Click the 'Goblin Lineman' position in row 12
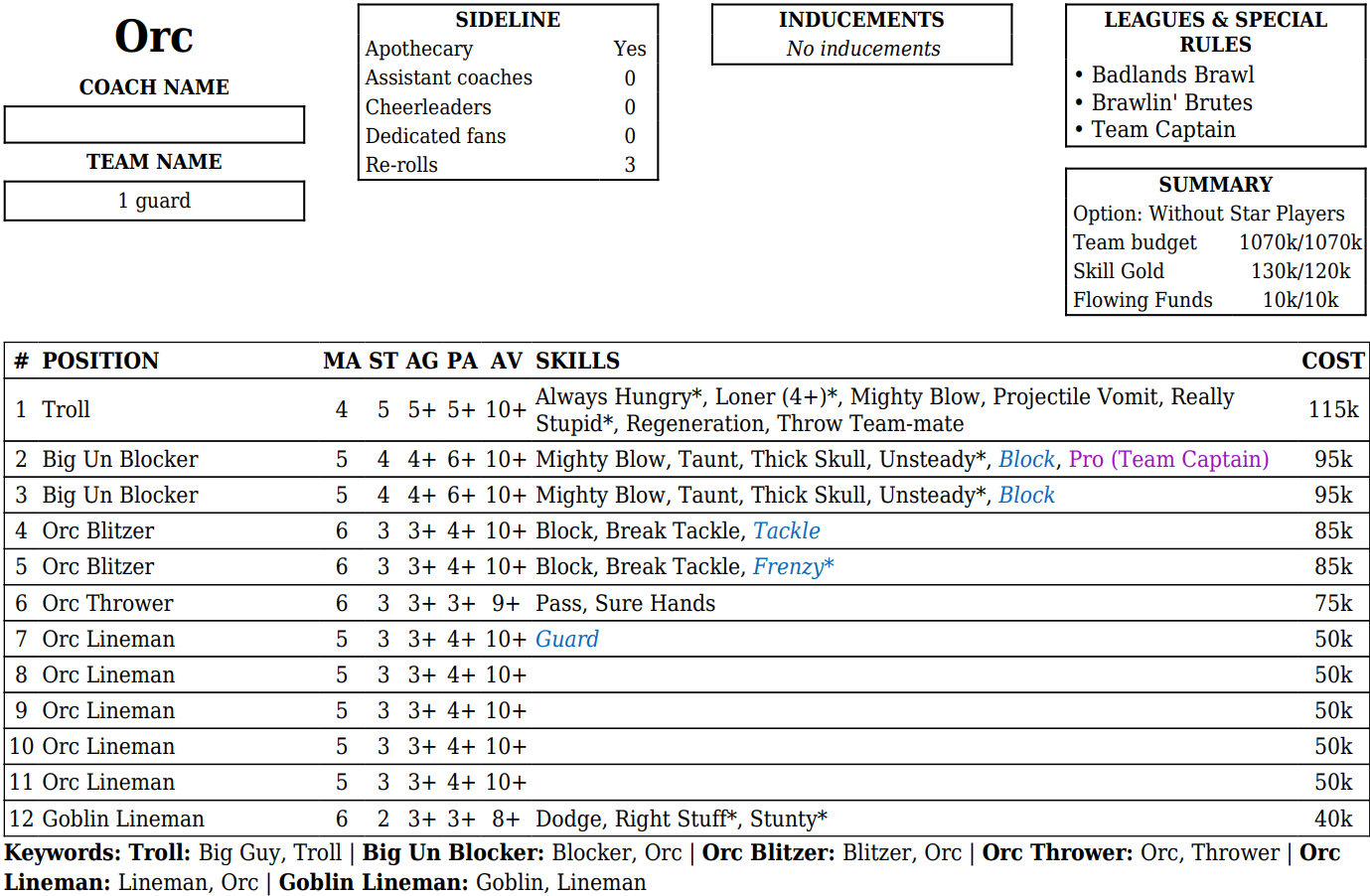 123,819
